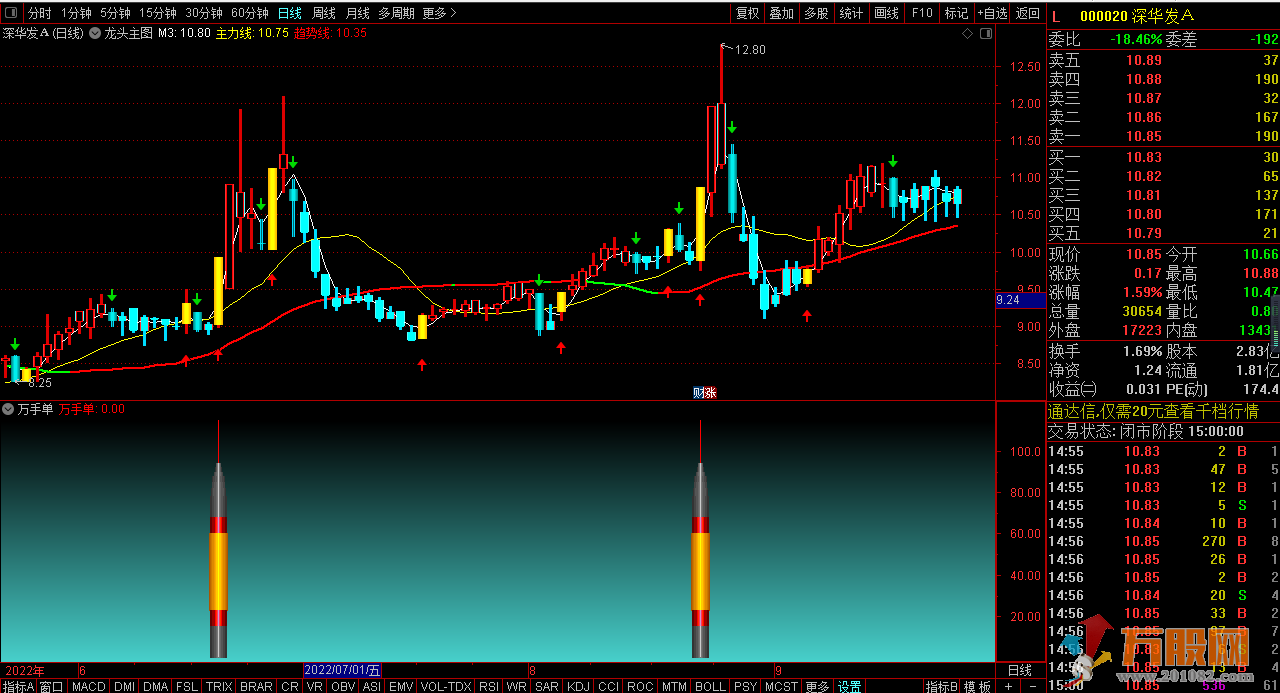Viewport: 1280px width, 693px height.
Task: Click the 窗口 button in the bottom bar
Action: click(x=52, y=686)
